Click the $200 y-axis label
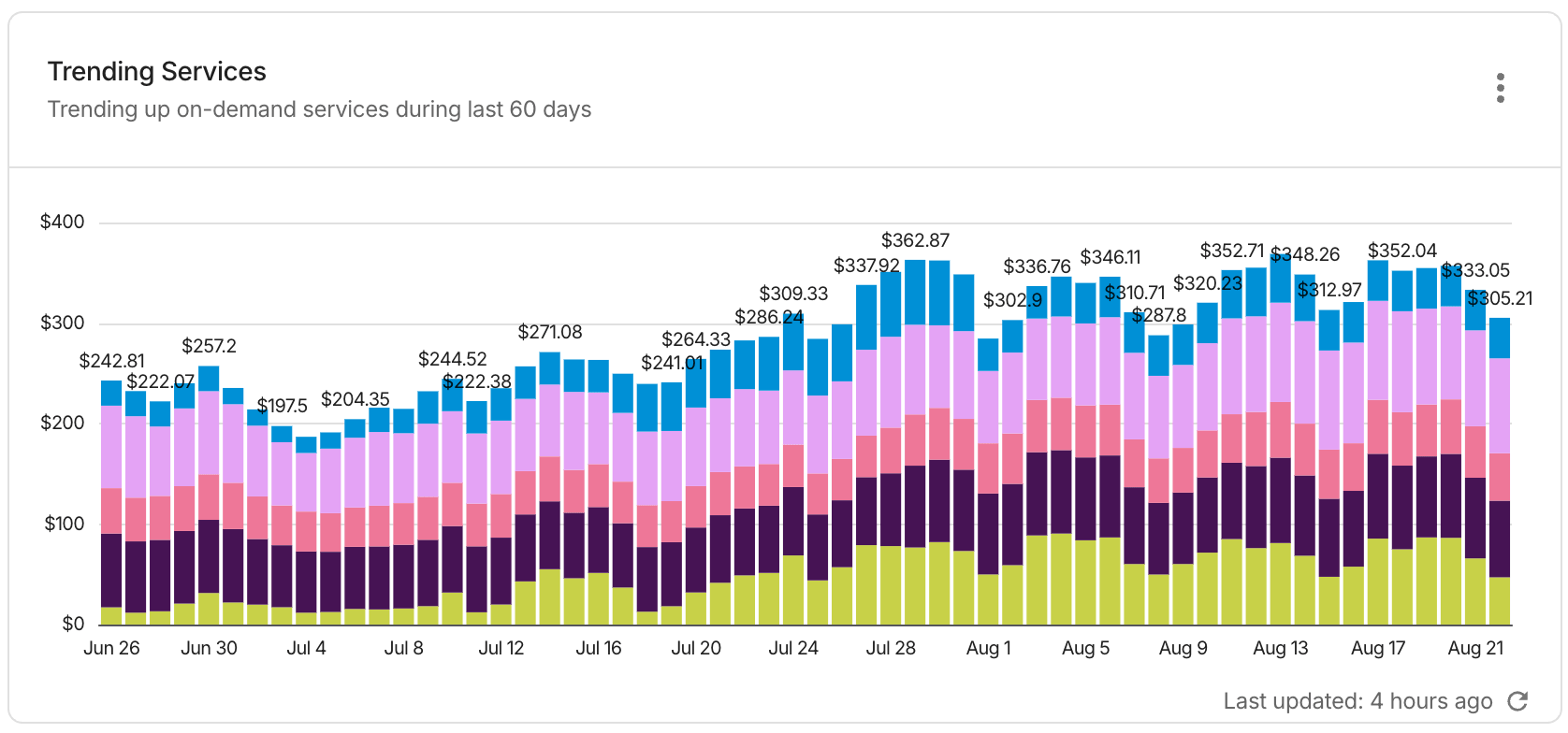 (x=62, y=423)
